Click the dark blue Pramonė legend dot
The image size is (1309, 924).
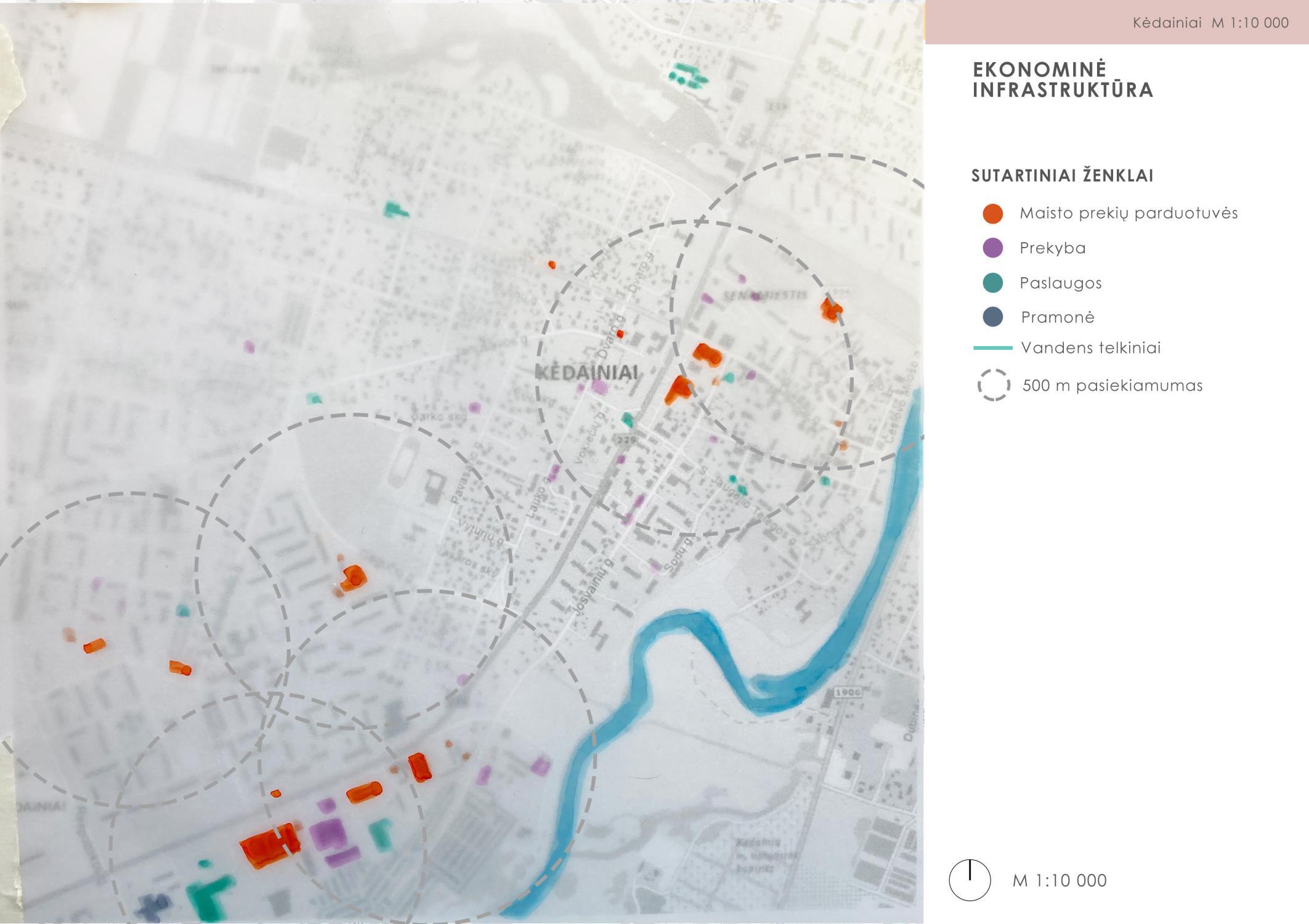tap(992, 317)
